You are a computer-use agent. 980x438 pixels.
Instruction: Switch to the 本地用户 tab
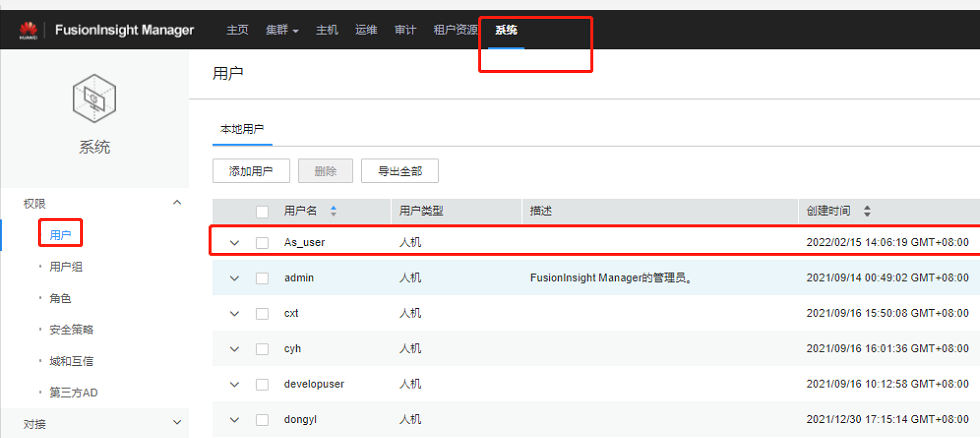point(242,129)
